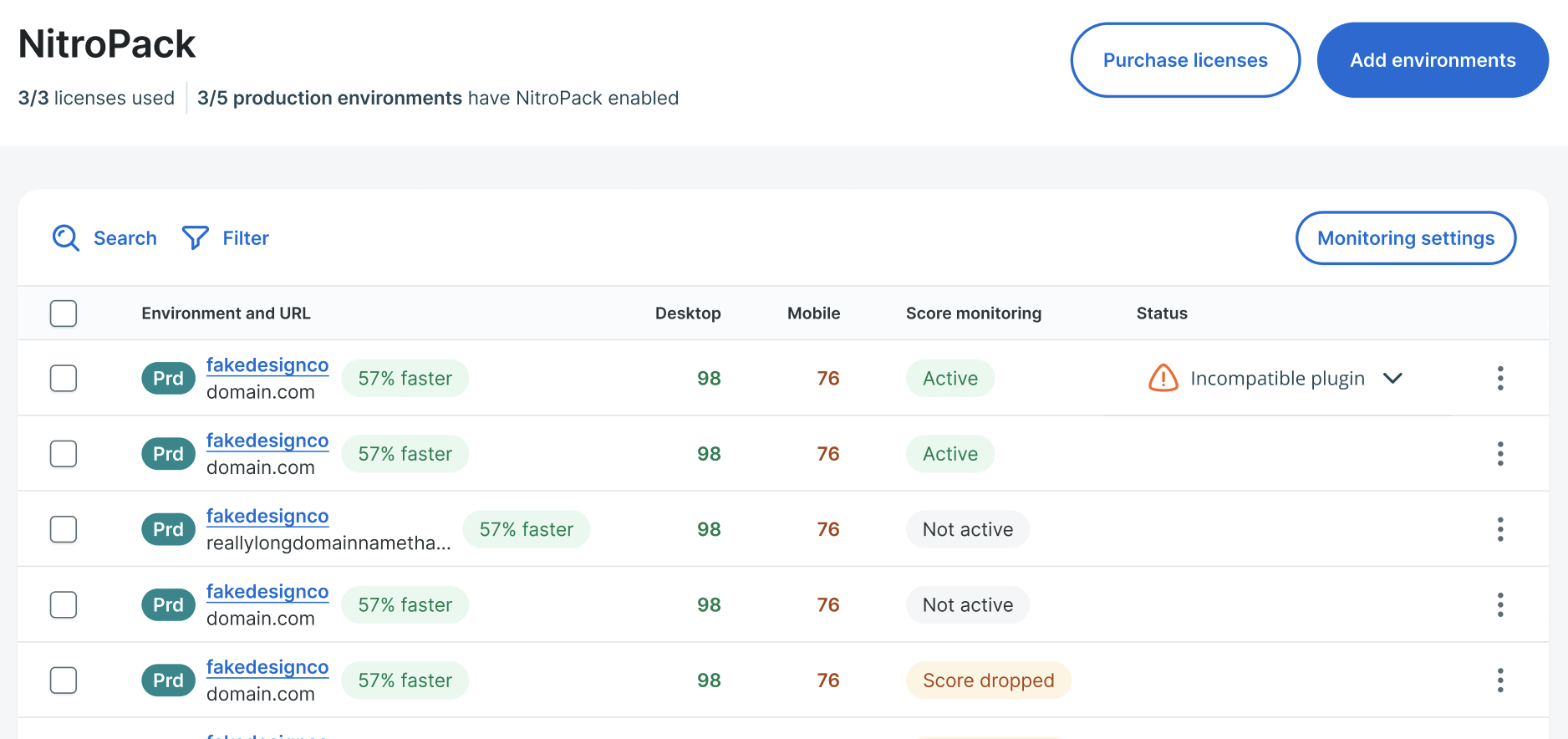Image resolution: width=1568 pixels, height=739 pixels.
Task: Open fakedesignco link in the first row
Action: pyautogui.click(x=267, y=365)
